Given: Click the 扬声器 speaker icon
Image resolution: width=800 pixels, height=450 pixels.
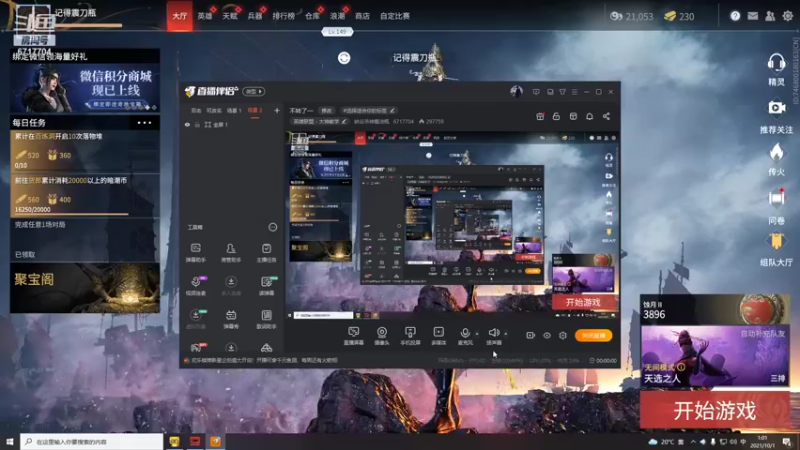Looking at the screenshot, I should (x=493, y=333).
